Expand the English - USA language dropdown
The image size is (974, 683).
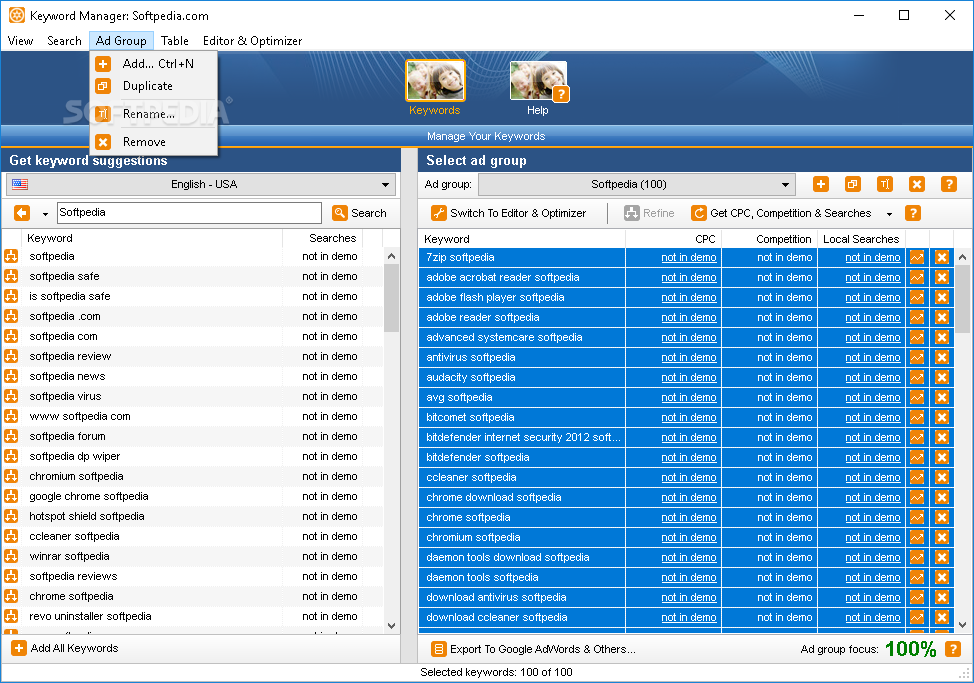(x=201, y=184)
